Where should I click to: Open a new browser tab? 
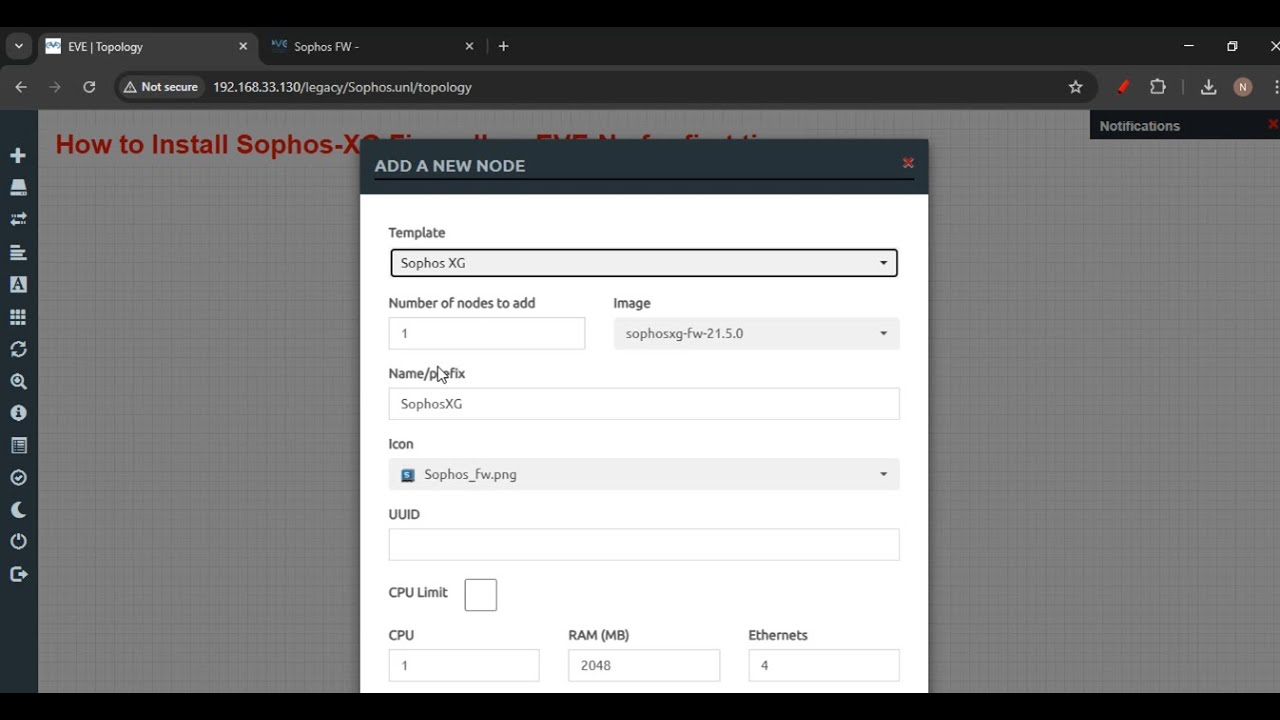503,46
